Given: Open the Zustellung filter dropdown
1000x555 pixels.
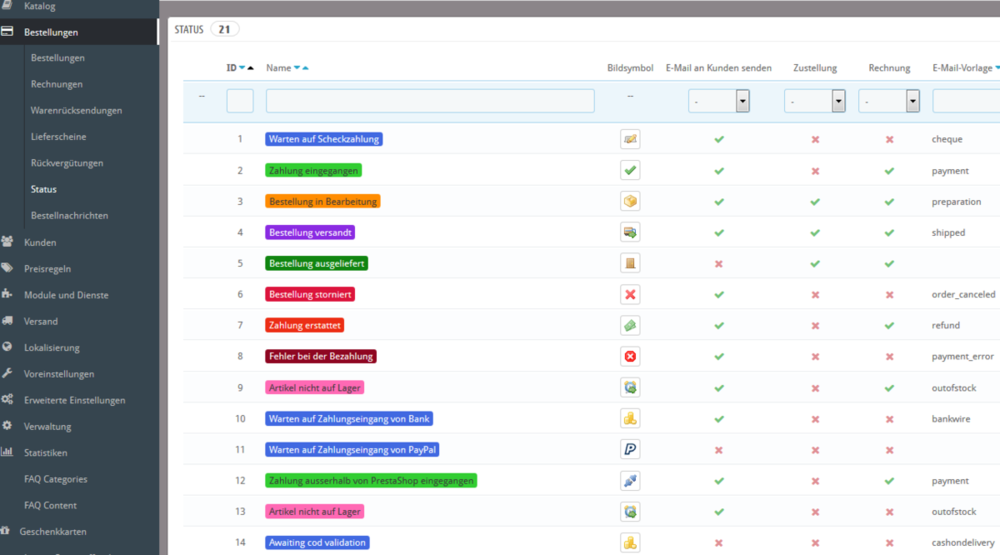Looking at the screenshot, I should click(x=814, y=101).
